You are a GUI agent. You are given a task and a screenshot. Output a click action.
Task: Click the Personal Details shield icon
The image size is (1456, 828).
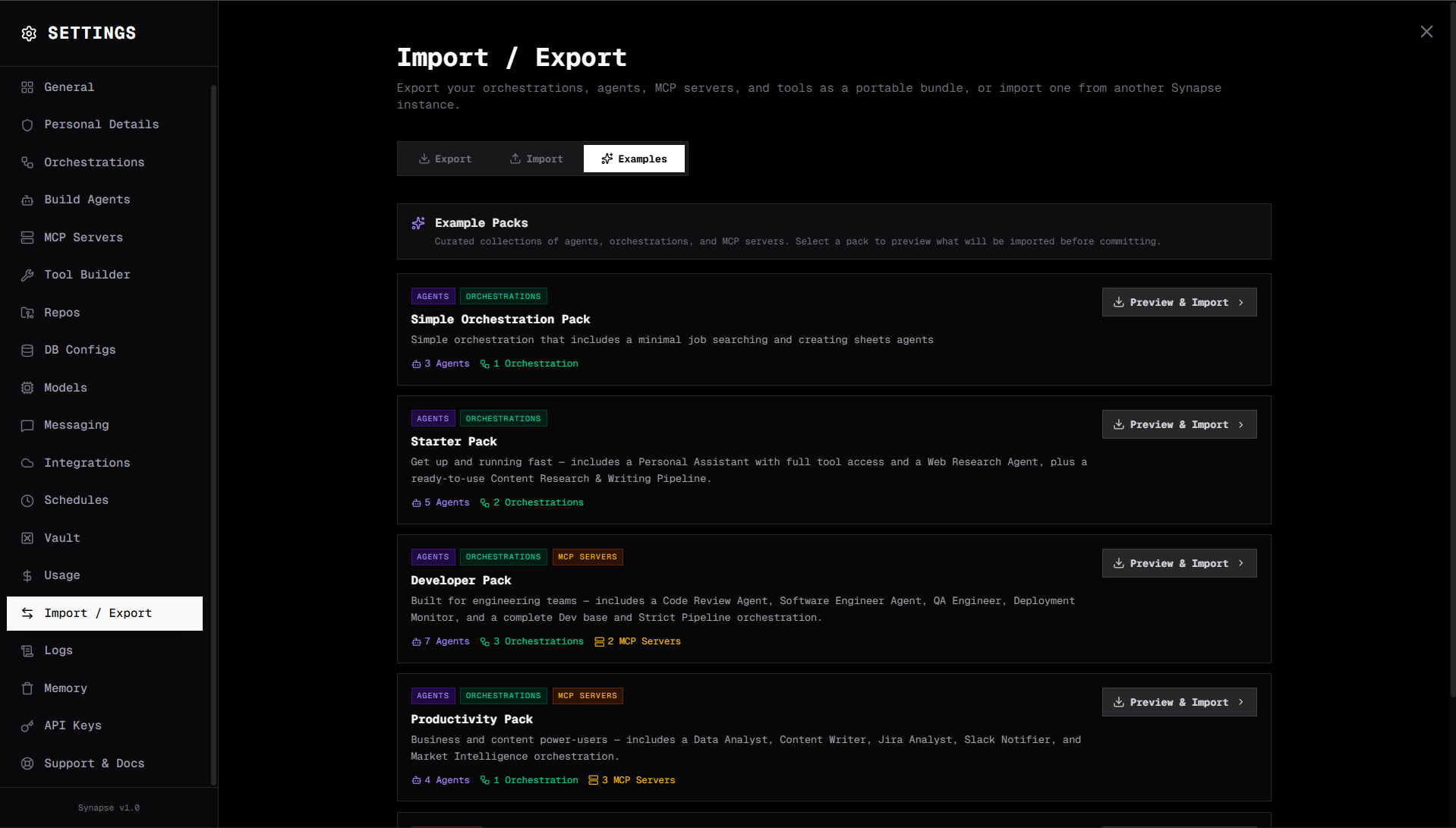tap(27, 125)
